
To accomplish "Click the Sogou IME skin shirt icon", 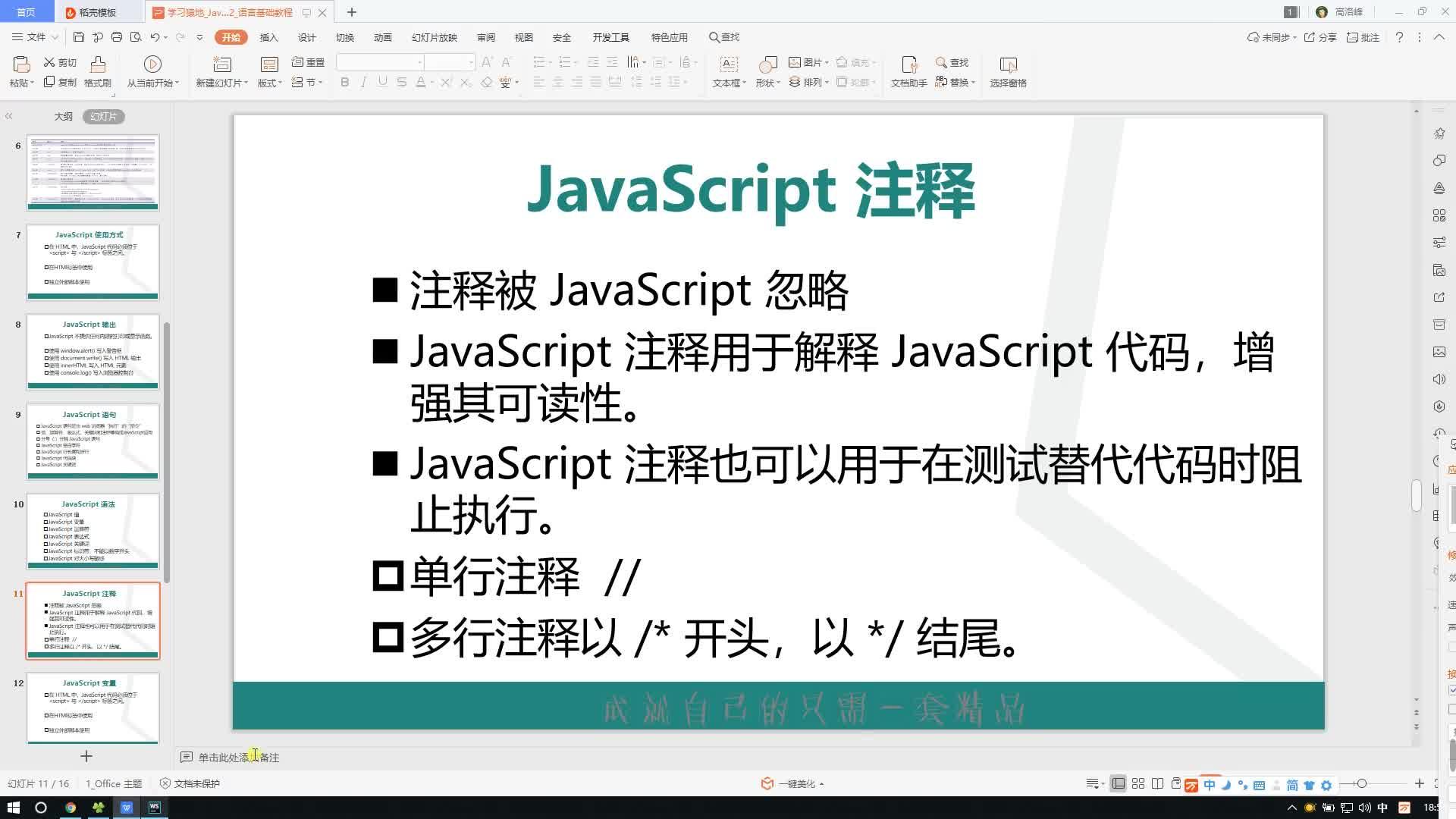I will pyautogui.click(x=1309, y=786).
